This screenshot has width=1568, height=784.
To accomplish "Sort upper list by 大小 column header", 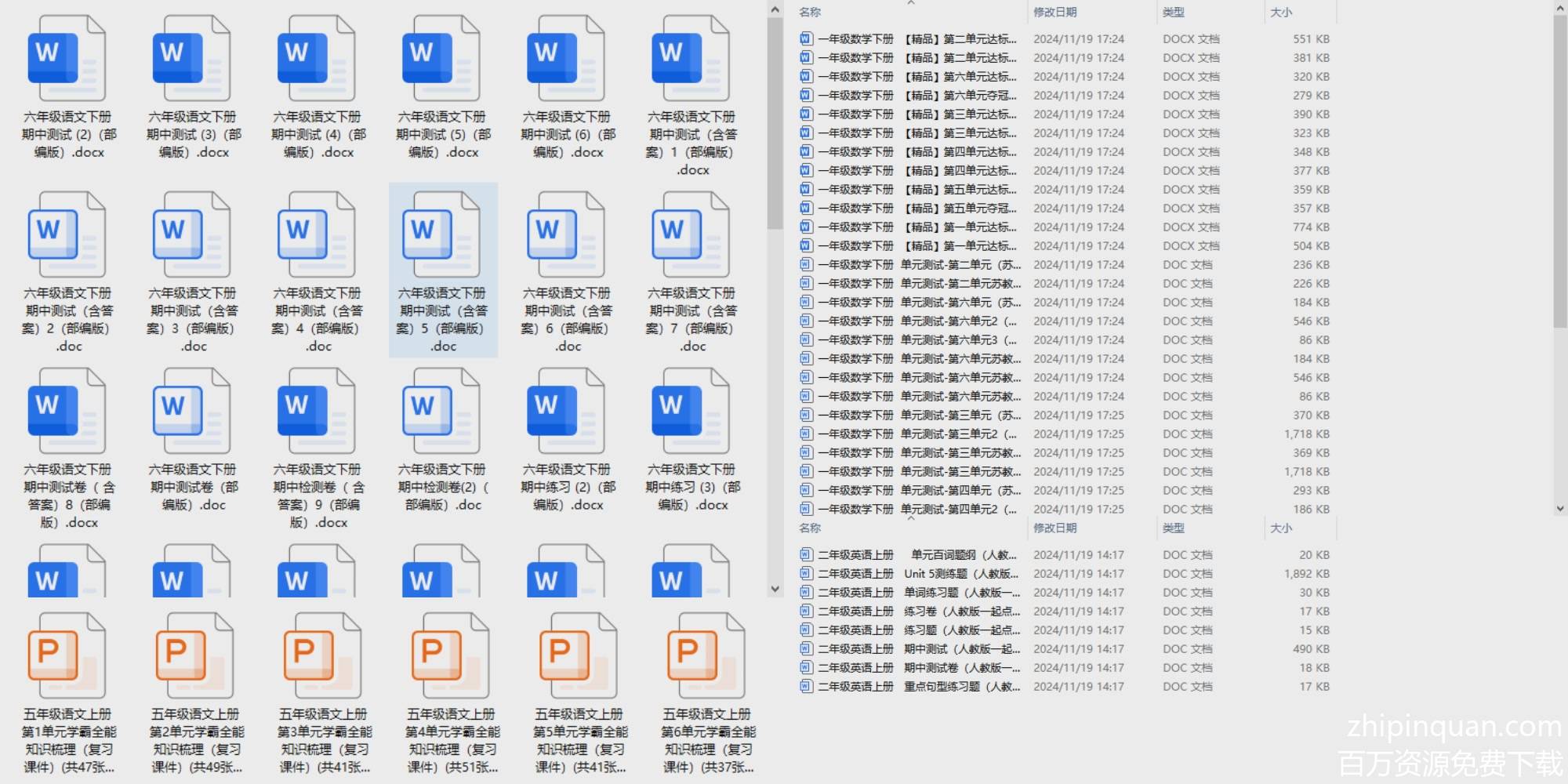I will point(1281,13).
